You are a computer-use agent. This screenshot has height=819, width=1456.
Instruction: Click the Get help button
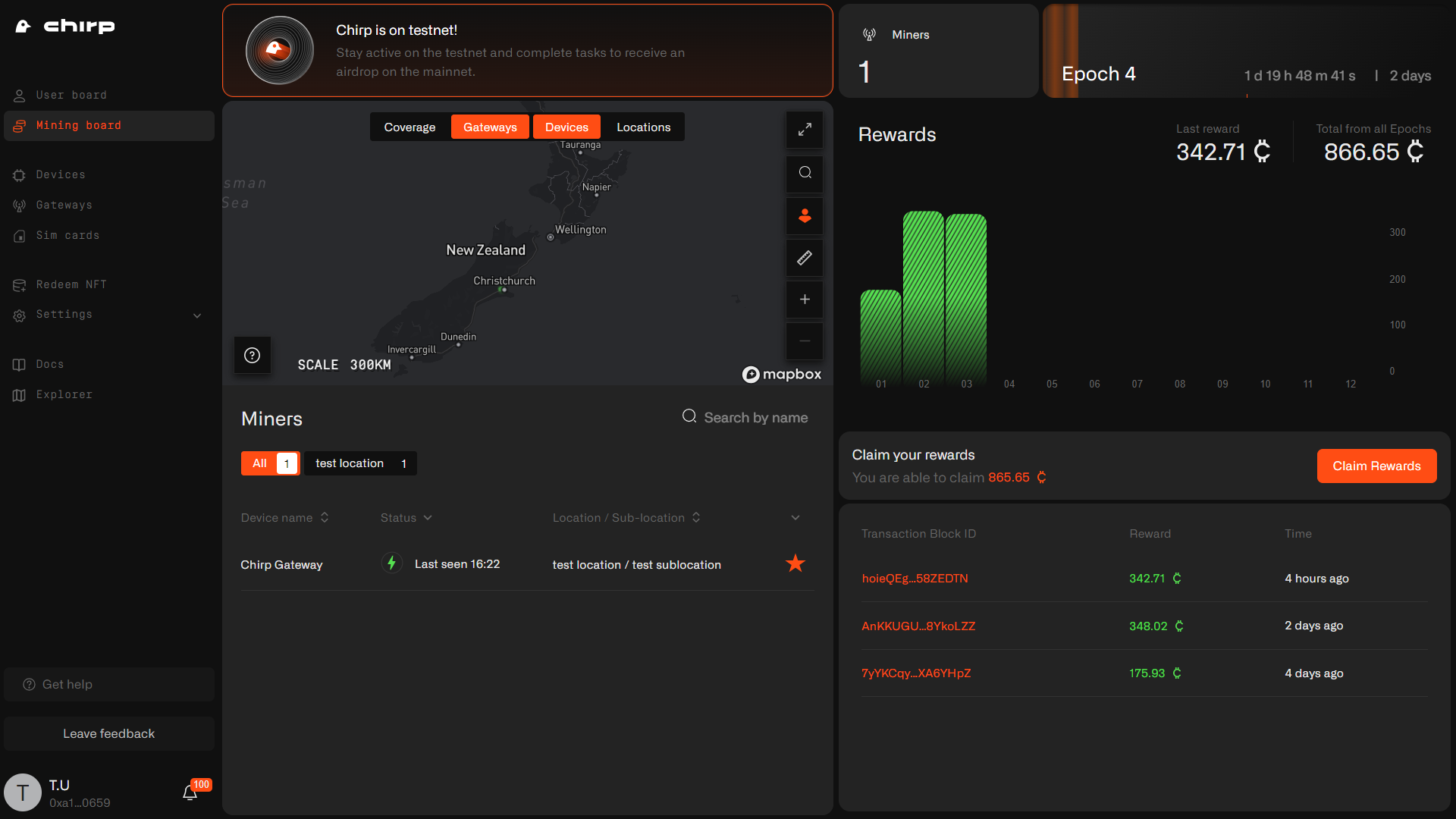(108, 684)
